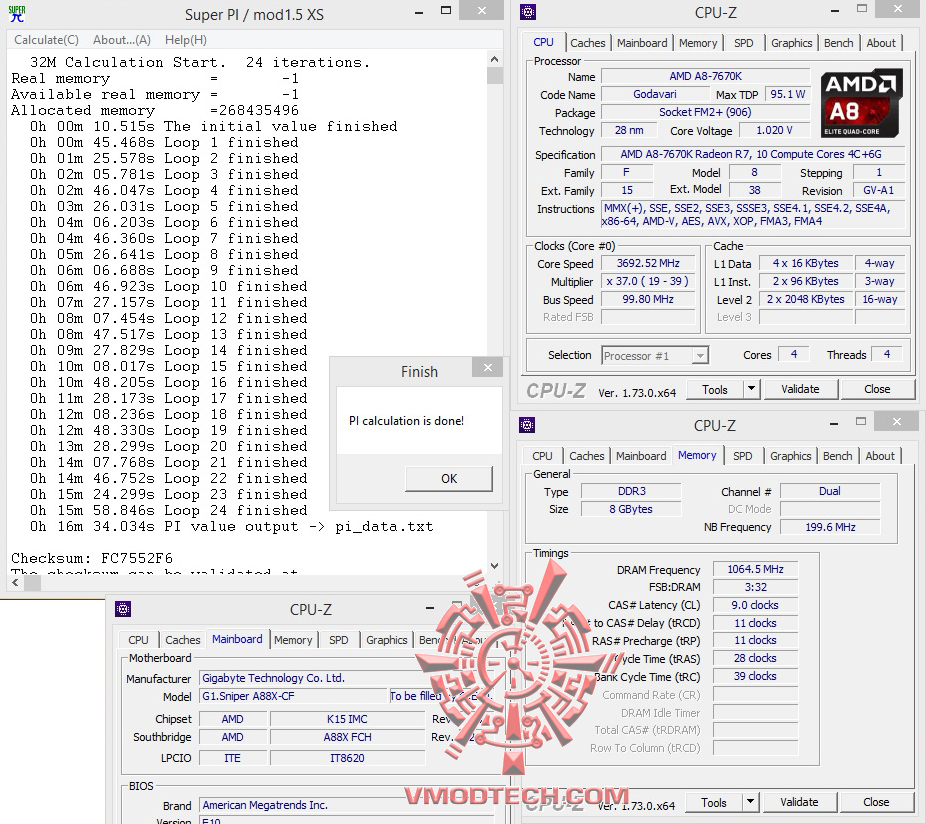Switch to Mainboard tab in Memory CPU-Z window
926x824 pixels.
coord(641,456)
